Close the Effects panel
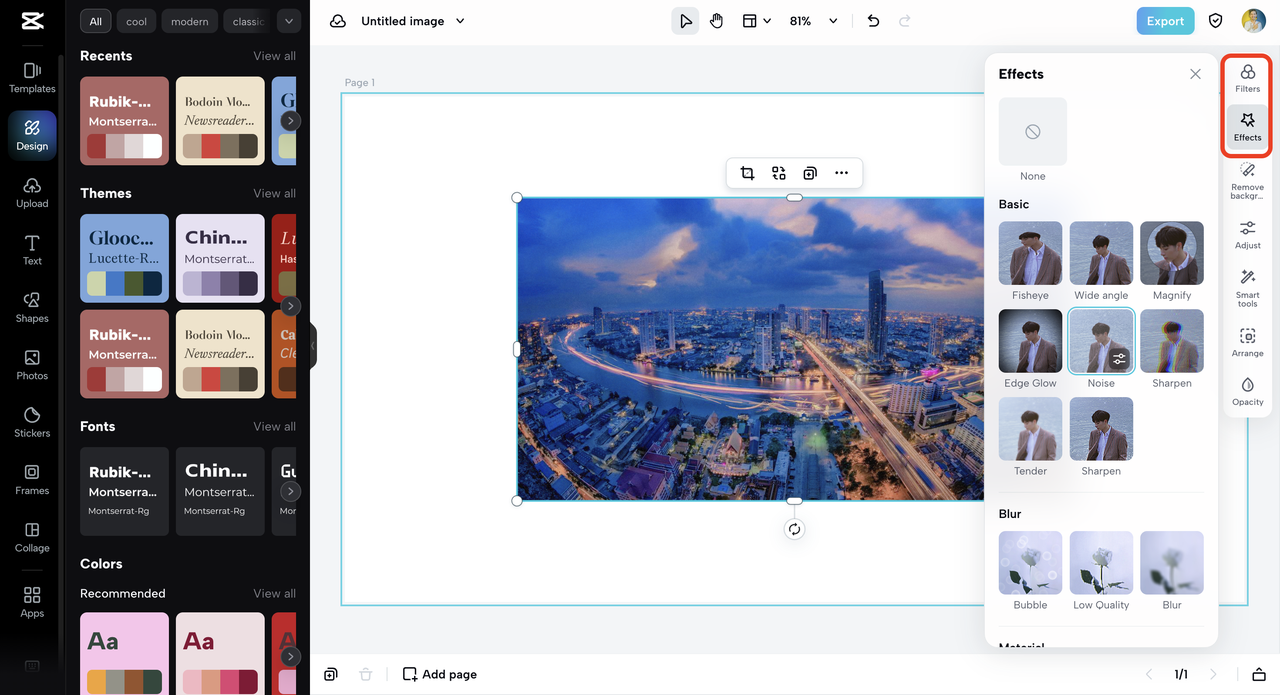The width and height of the screenshot is (1280, 695). click(1195, 74)
